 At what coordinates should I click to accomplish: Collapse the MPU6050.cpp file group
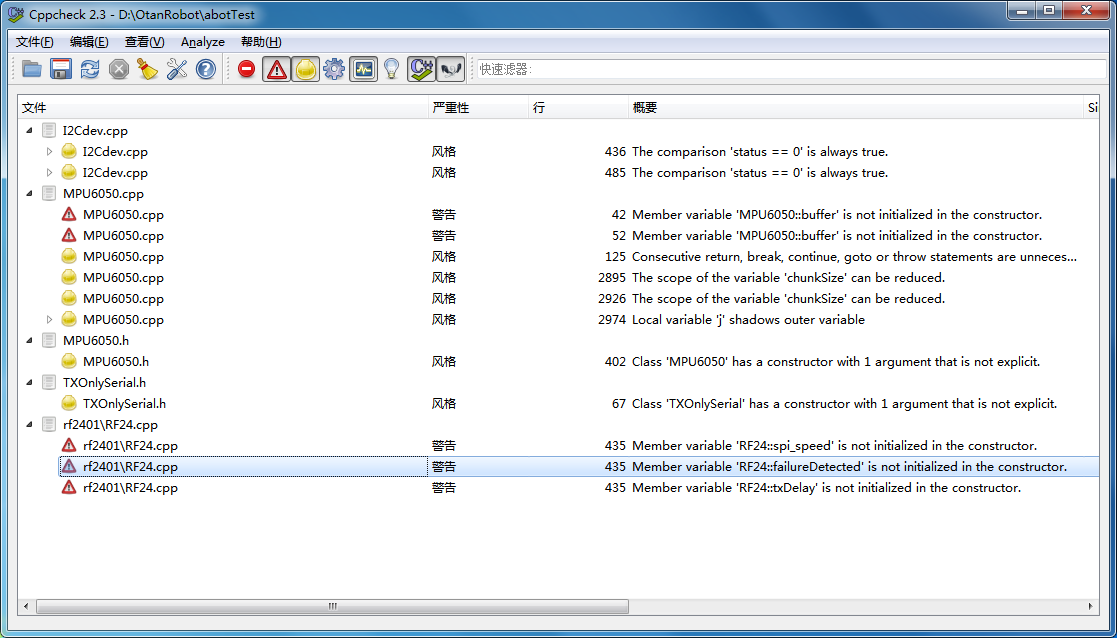(x=28, y=193)
